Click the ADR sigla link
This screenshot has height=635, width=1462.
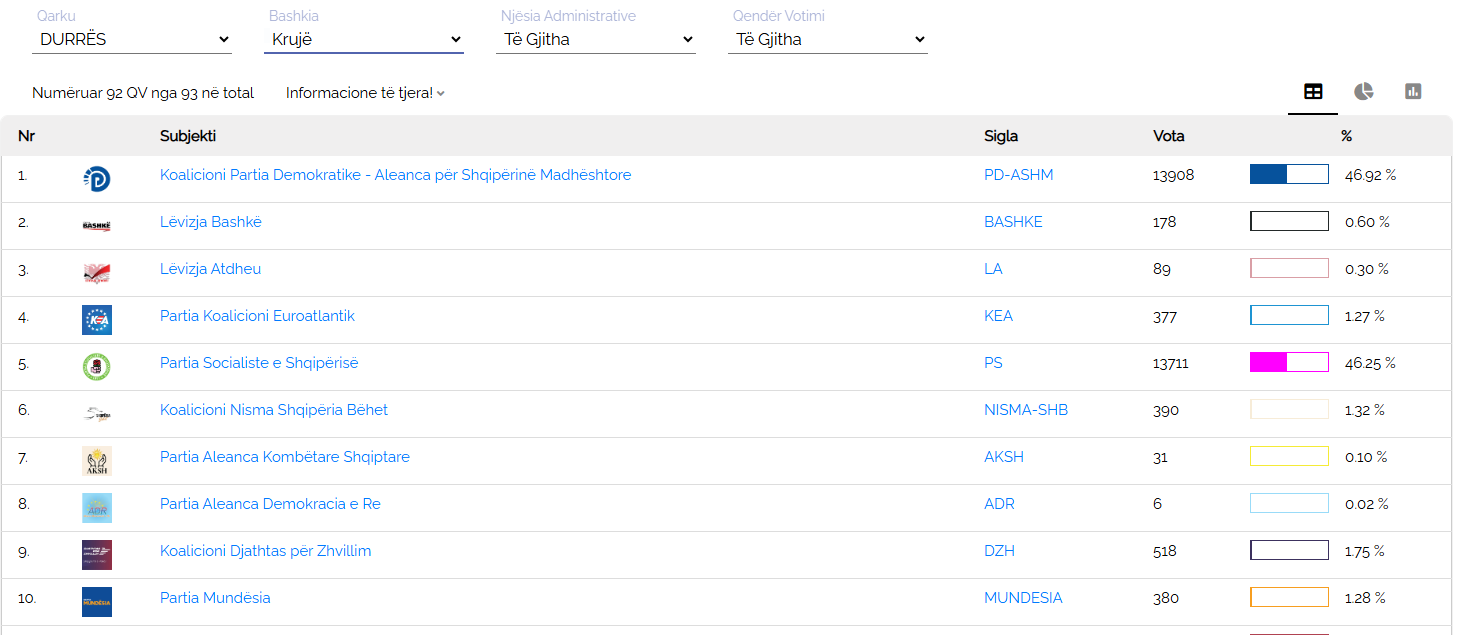999,504
